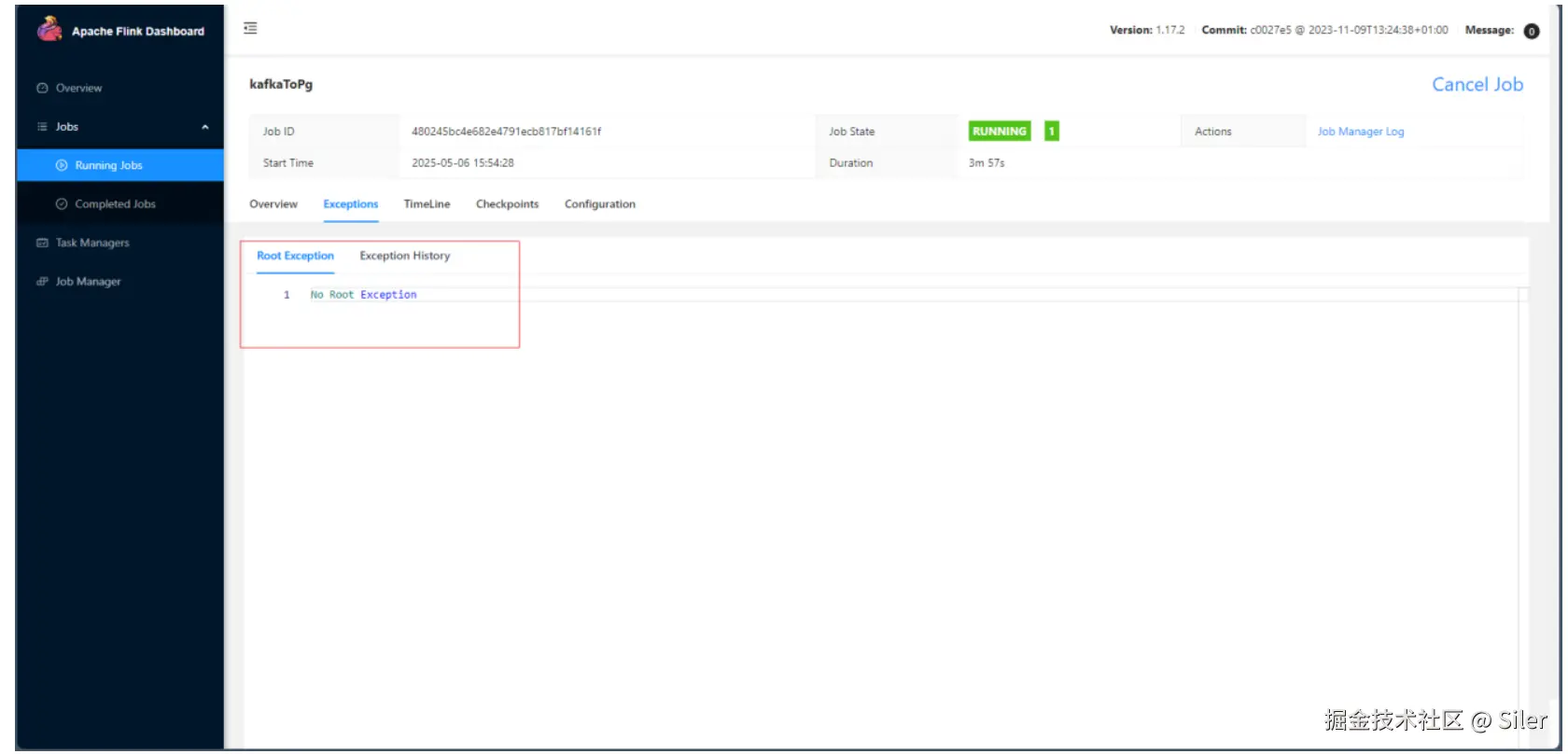Click the Apache Flink squirrel logo
Screen dimensions: 1568x754
point(49,29)
